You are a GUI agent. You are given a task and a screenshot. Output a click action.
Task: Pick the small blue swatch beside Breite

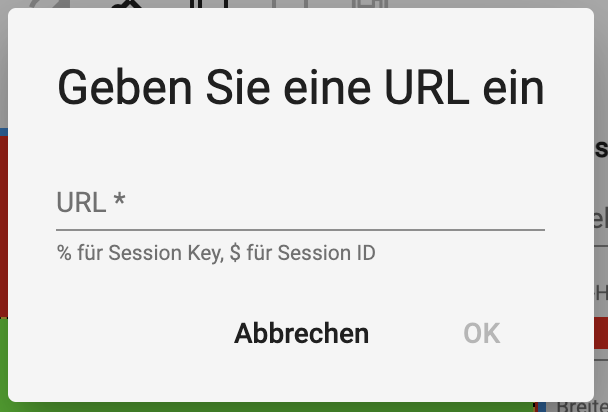541,407
